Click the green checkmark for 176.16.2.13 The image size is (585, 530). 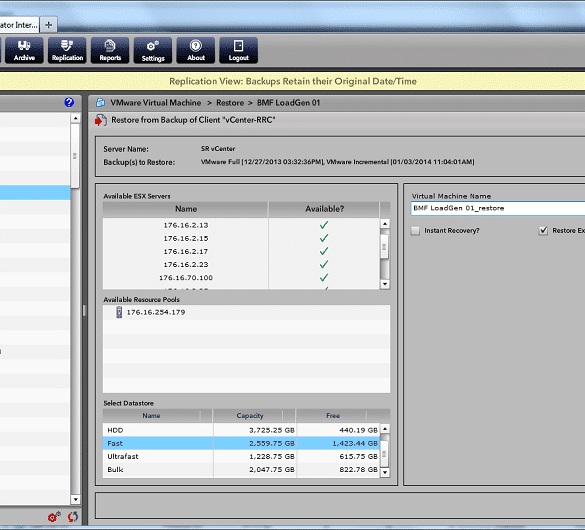point(324,225)
